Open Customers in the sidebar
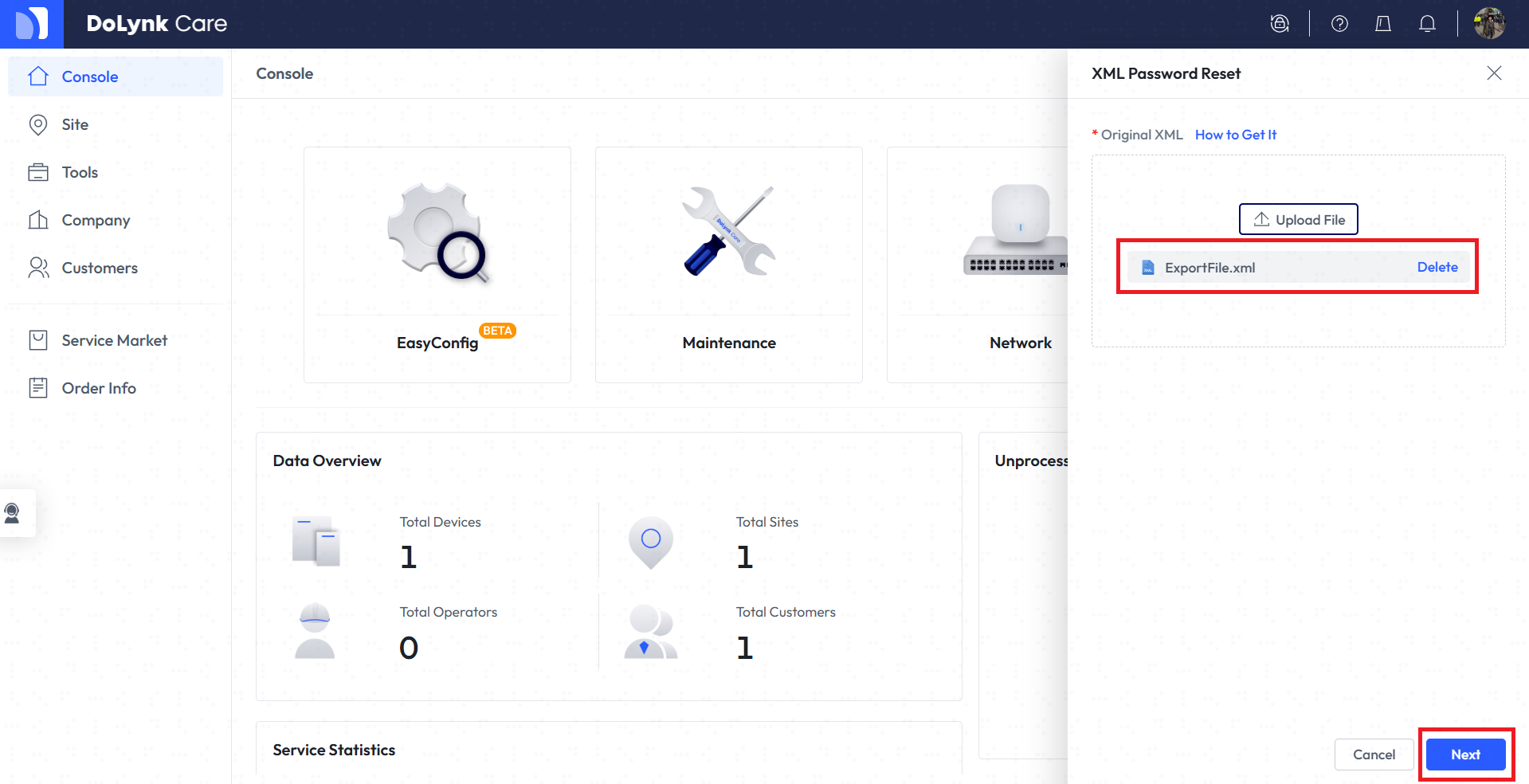The height and width of the screenshot is (784, 1529). [116, 268]
